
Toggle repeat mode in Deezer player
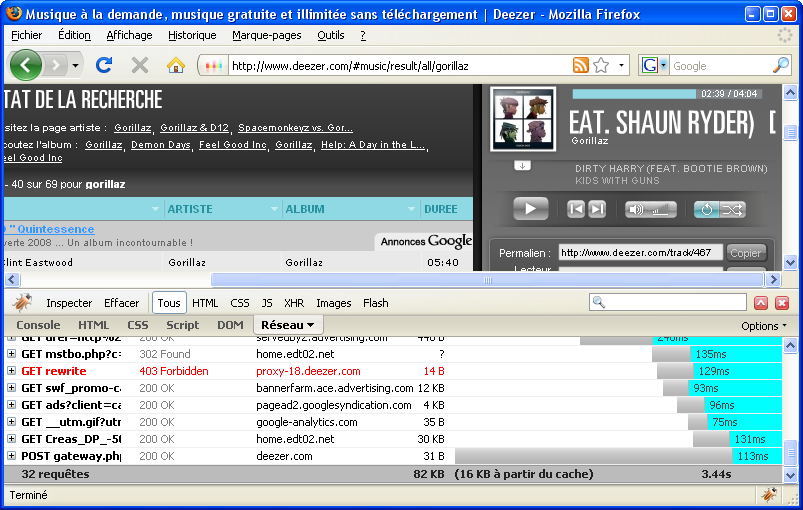coord(707,209)
